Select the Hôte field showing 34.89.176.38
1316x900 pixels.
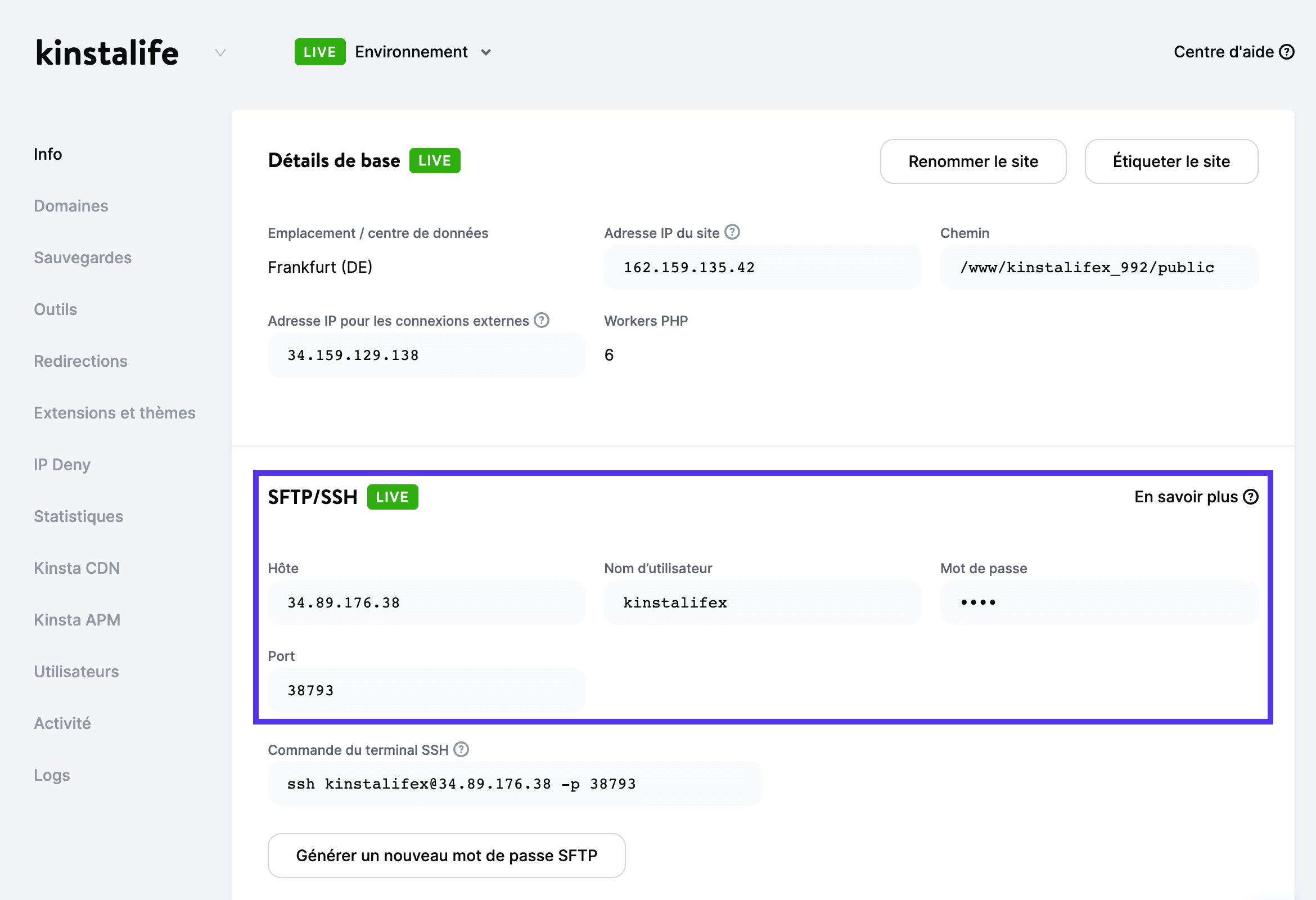pos(426,602)
